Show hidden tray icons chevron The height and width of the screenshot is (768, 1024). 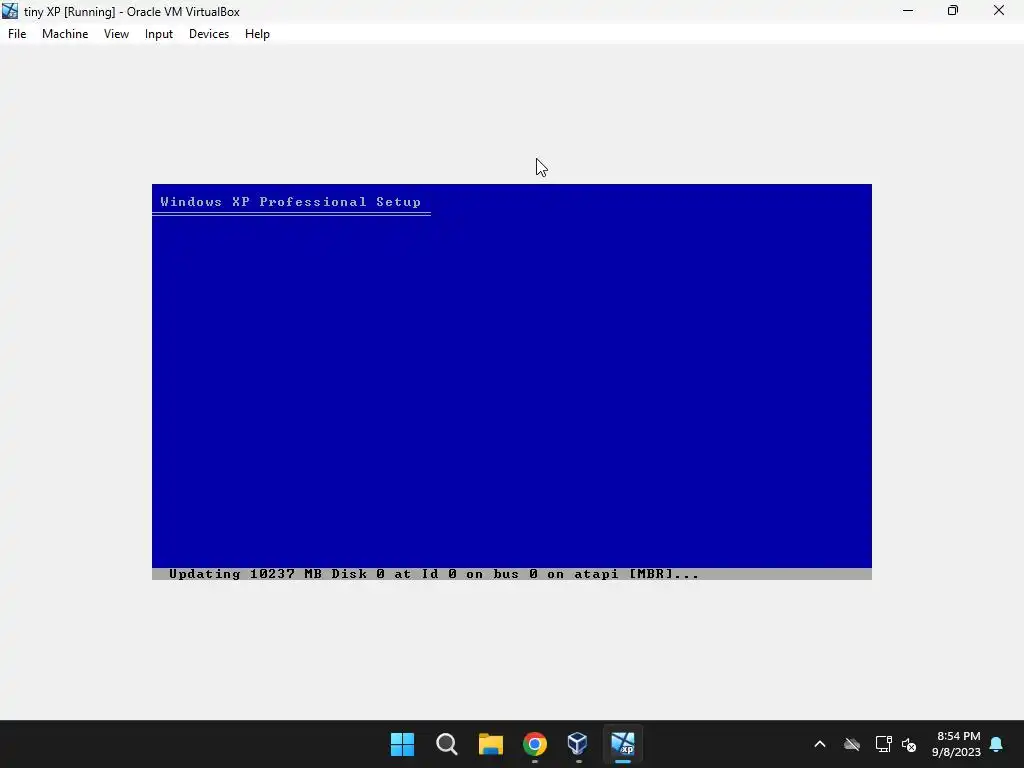[820, 744]
